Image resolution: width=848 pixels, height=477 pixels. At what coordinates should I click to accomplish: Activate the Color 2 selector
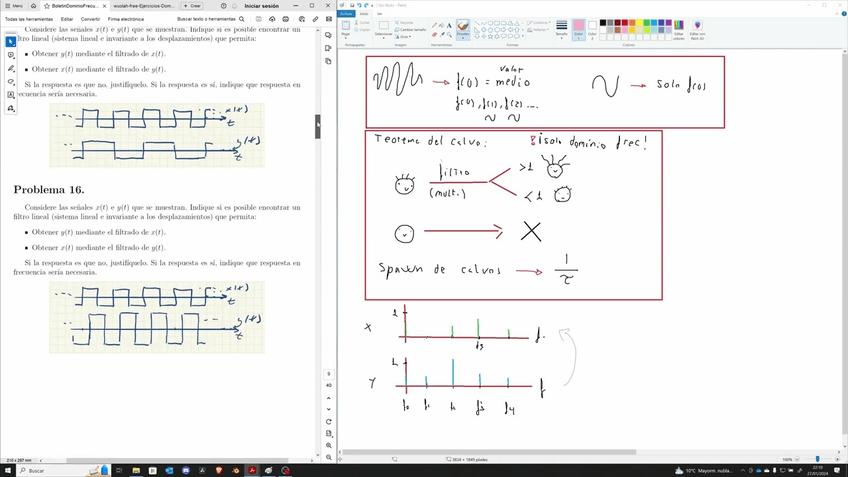(592, 28)
